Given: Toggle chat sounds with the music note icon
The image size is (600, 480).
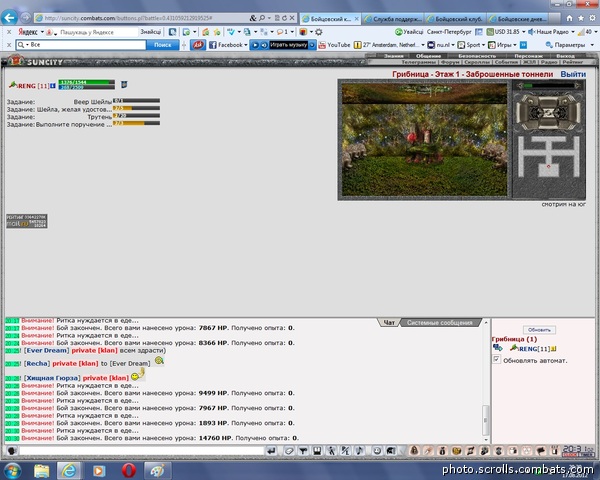Looking at the screenshot, I should 359,451.
